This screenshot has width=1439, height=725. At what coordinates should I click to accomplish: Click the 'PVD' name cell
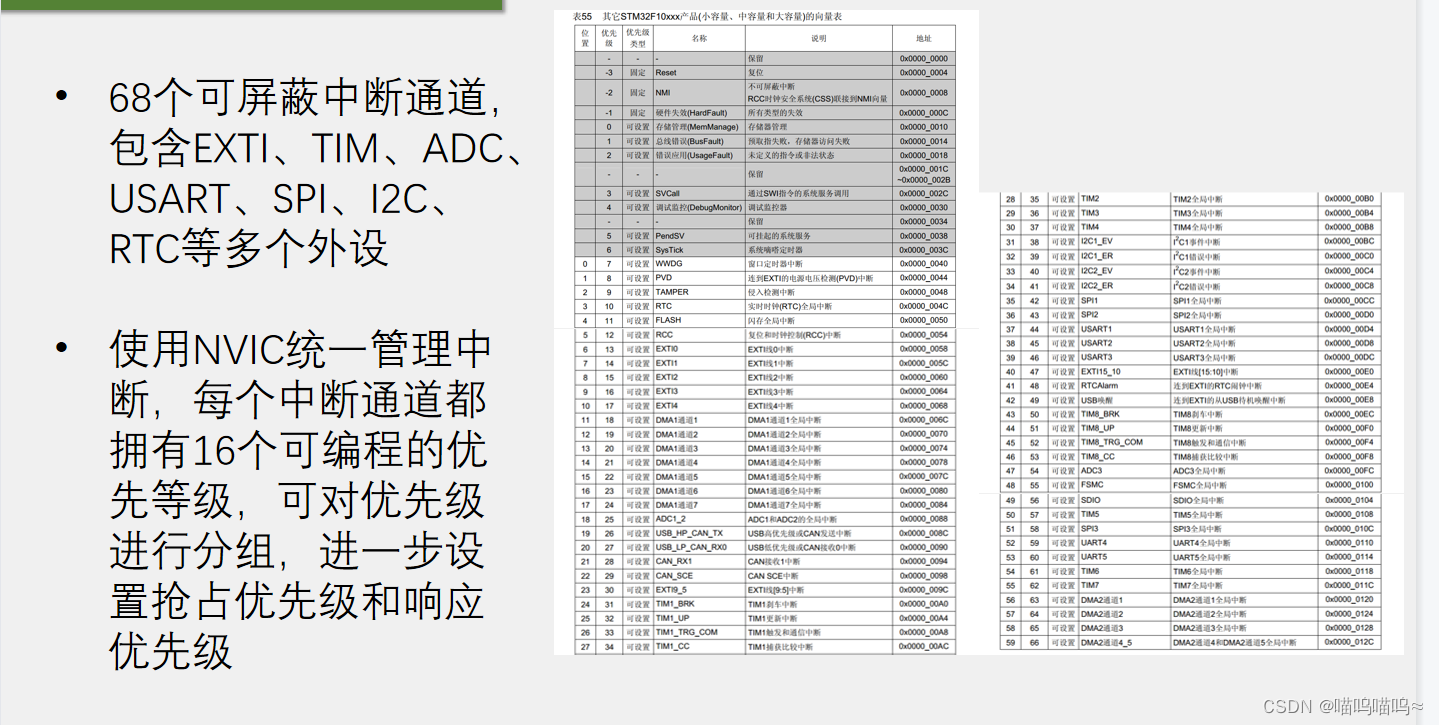(699, 278)
